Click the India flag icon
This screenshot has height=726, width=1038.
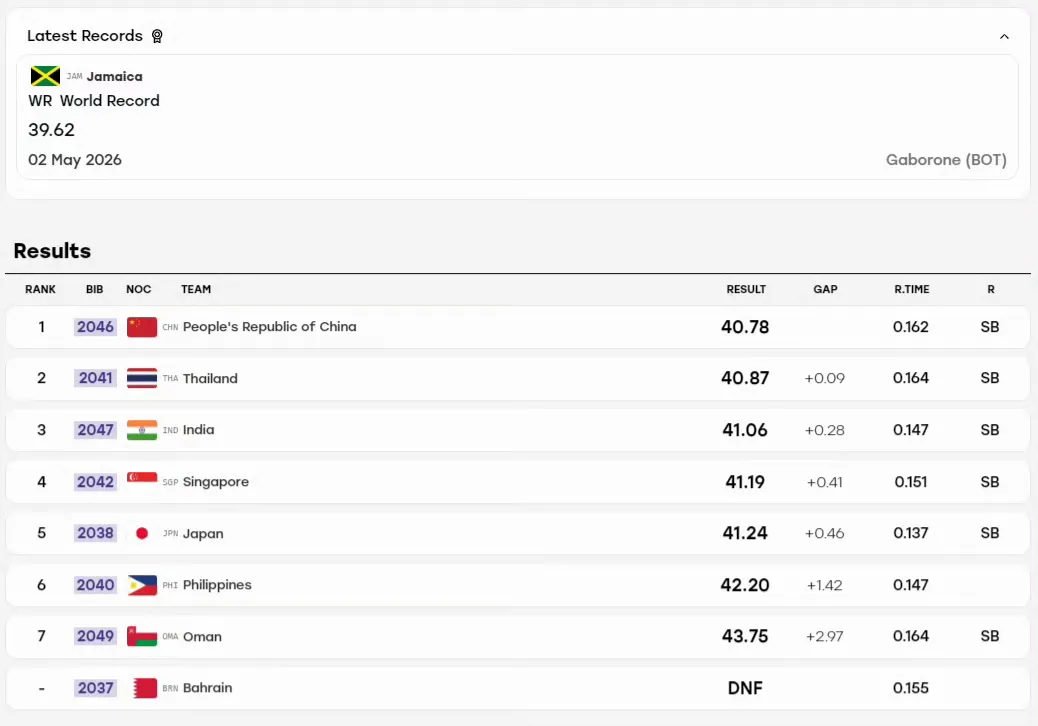[142, 430]
